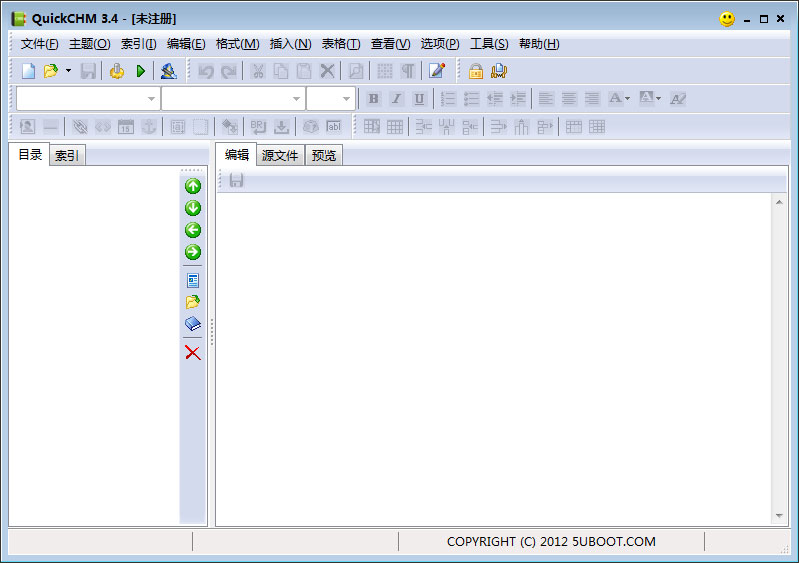799x563 pixels.
Task: Insert a hyperlink
Action: [80, 127]
